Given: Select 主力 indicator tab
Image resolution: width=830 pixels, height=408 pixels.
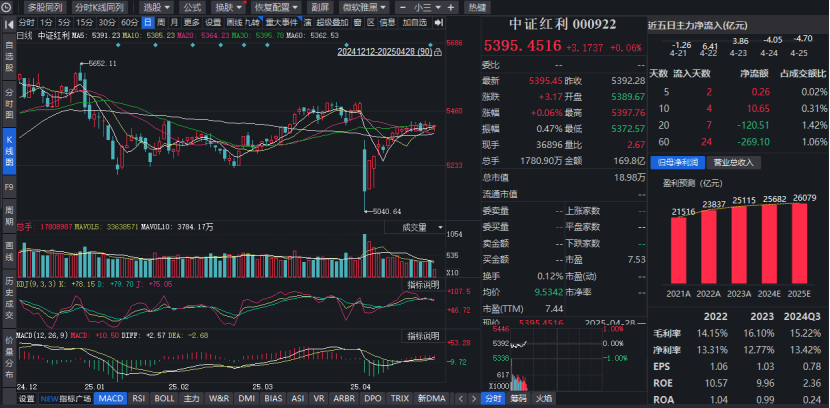Looking at the screenshot, I should pos(191,398).
